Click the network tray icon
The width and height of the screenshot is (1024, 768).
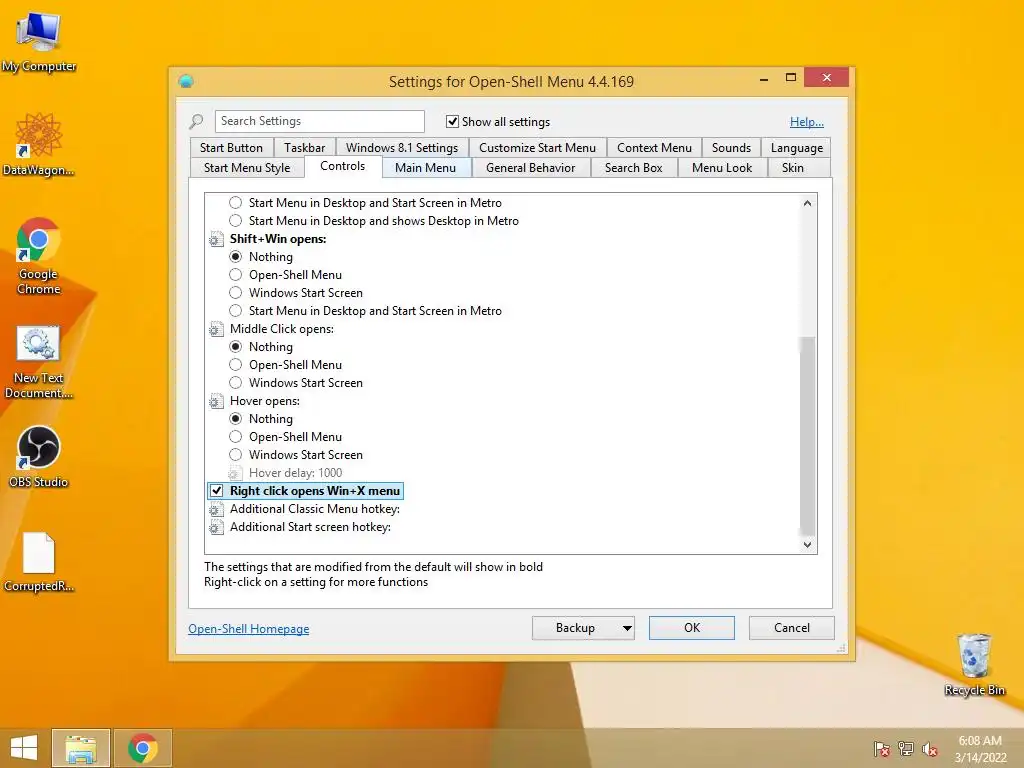point(906,749)
